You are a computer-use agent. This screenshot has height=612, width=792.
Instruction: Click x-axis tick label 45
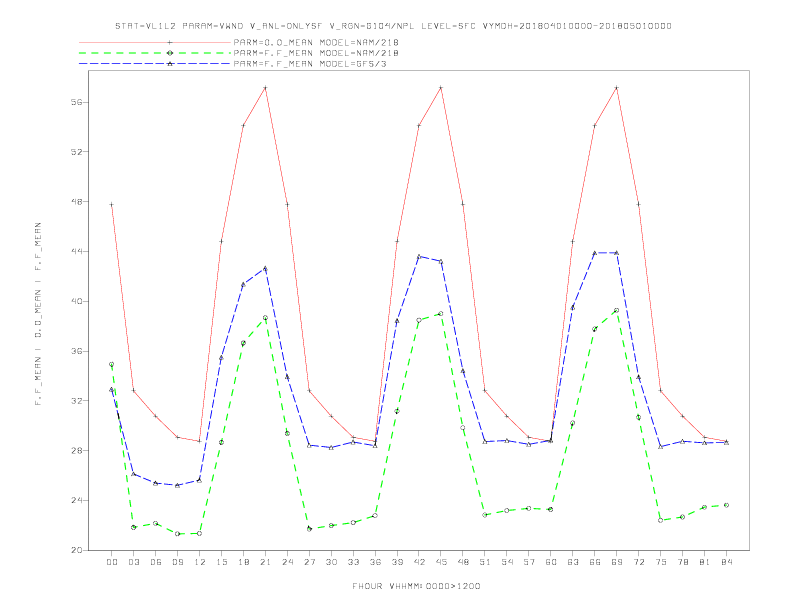(441, 562)
